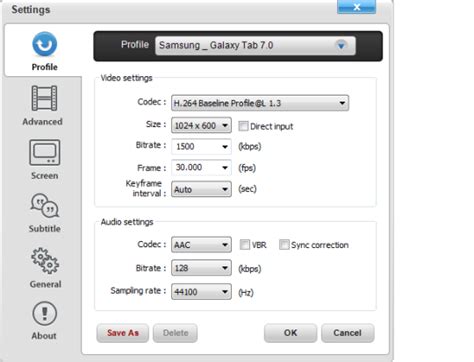Image resolution: width=474 pixels, height=362 pixels.
Task: Open the Subtitle speech bubbles icon
Action: (45, 206)
